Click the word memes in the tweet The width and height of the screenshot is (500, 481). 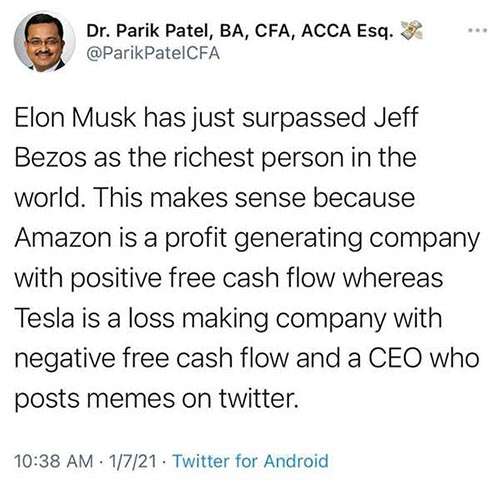click(x=130, y=398)
